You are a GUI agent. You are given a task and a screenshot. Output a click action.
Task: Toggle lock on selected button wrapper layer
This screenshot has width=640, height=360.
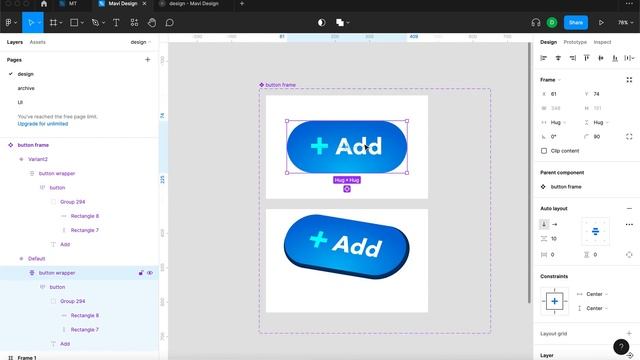[x=141, y=273]
